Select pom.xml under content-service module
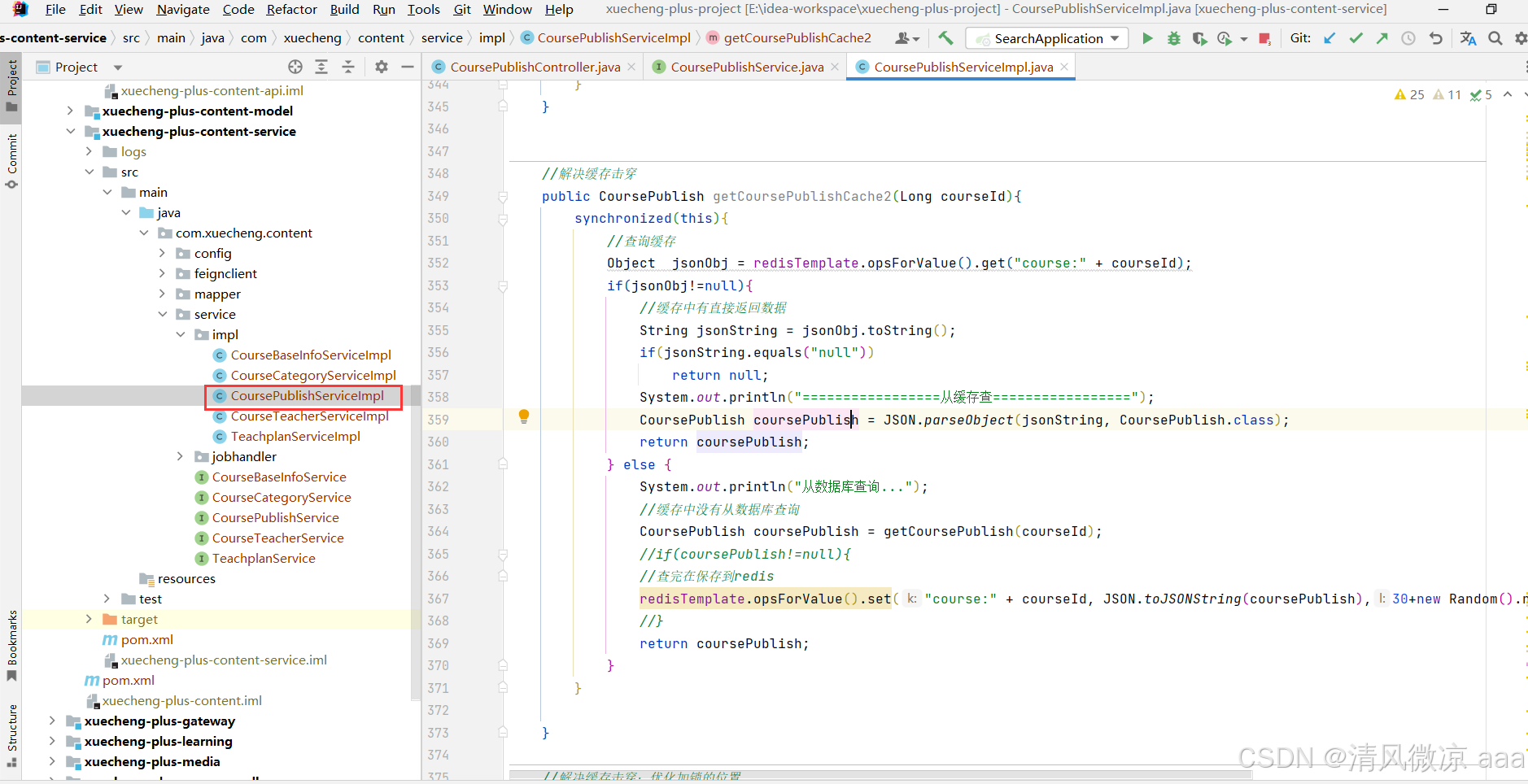Screen dimensions: 1528x784 146,639
